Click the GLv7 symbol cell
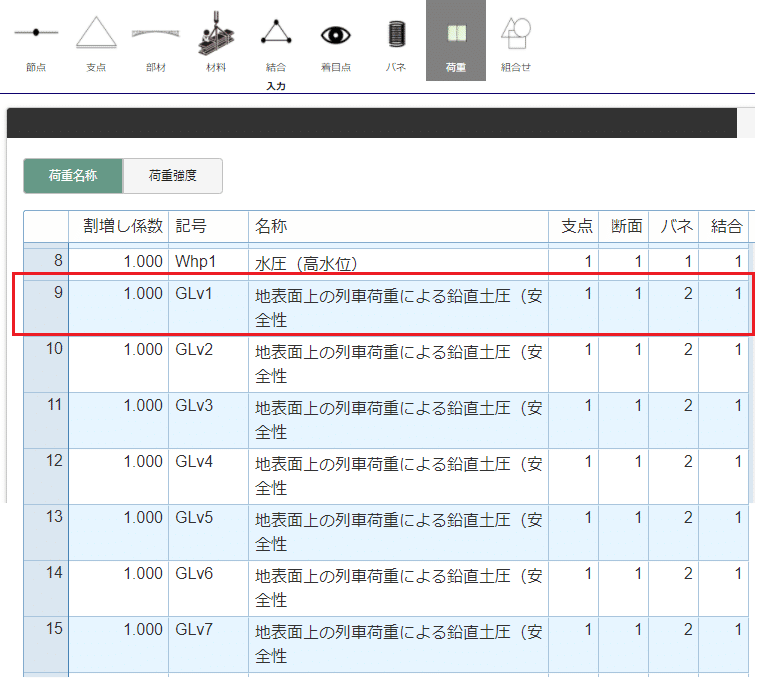Screen dimensions: 757x682 click(209, 644)
